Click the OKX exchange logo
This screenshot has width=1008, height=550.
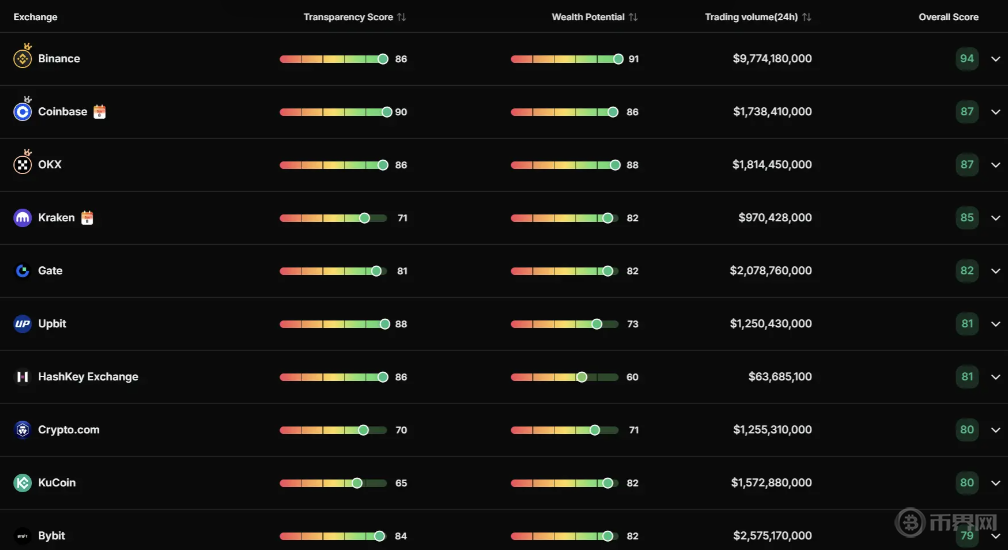tap(22, 165)
